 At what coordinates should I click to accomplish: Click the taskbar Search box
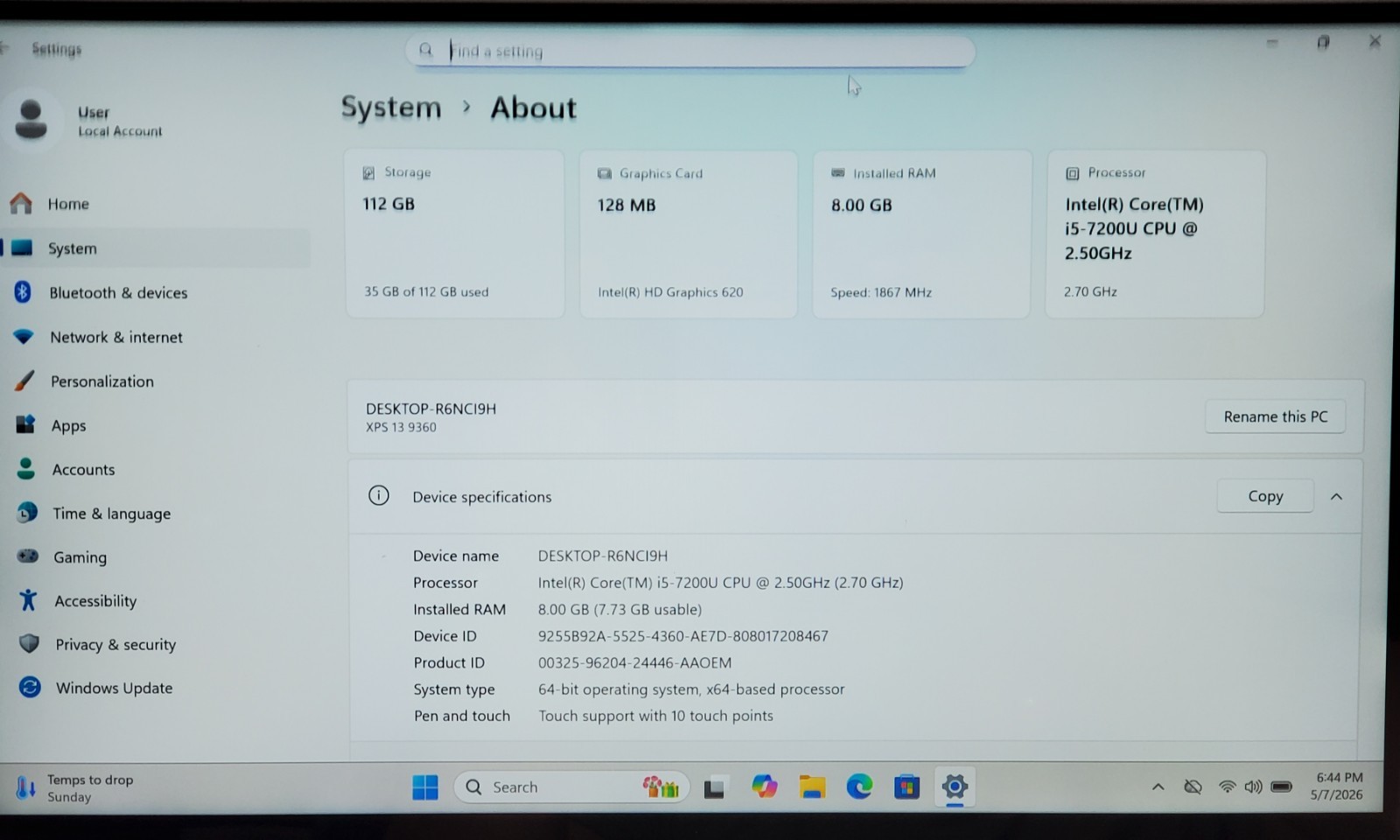click(x=571, y=787)
